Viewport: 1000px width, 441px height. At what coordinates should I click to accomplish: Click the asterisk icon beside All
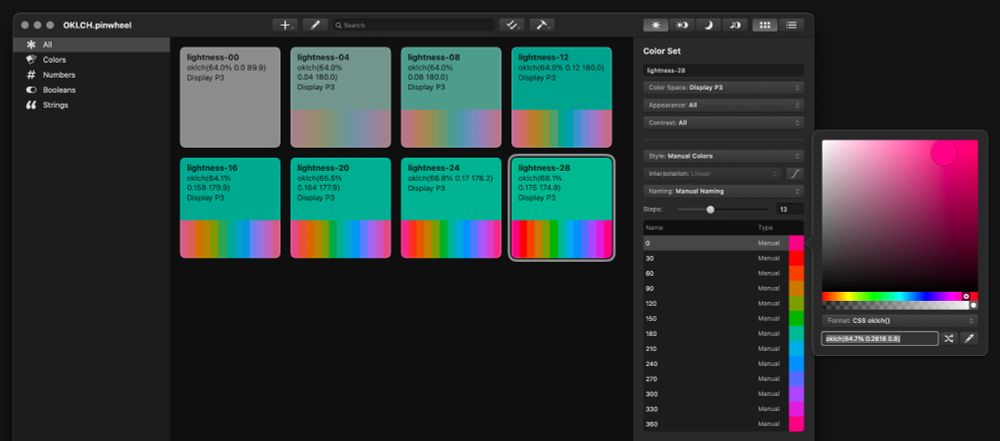[x=31, y=45]
